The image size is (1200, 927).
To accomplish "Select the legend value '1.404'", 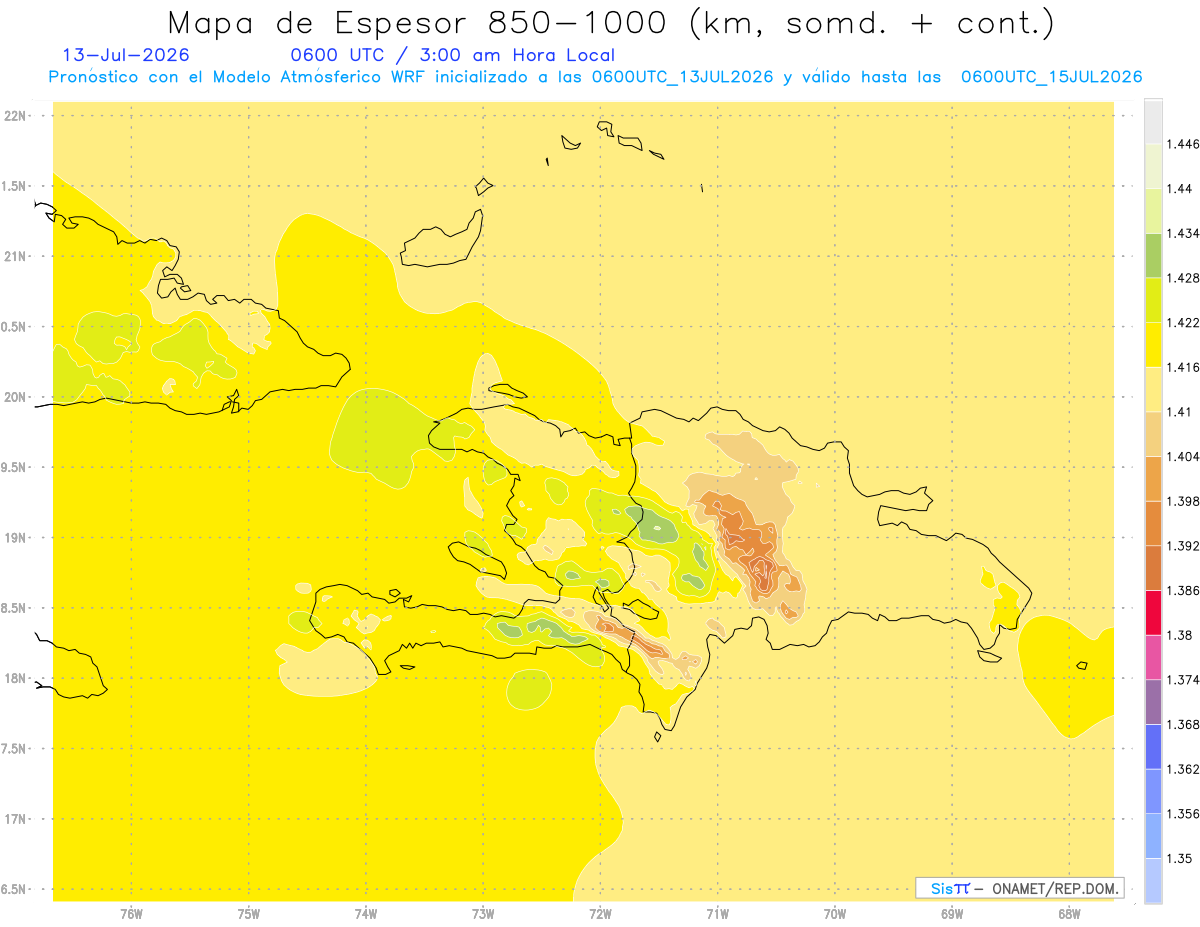I will 1183,456.
